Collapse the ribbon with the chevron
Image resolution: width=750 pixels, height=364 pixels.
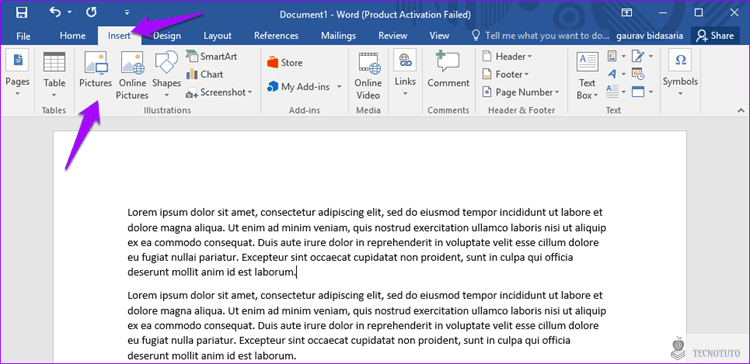coord(741,110)
